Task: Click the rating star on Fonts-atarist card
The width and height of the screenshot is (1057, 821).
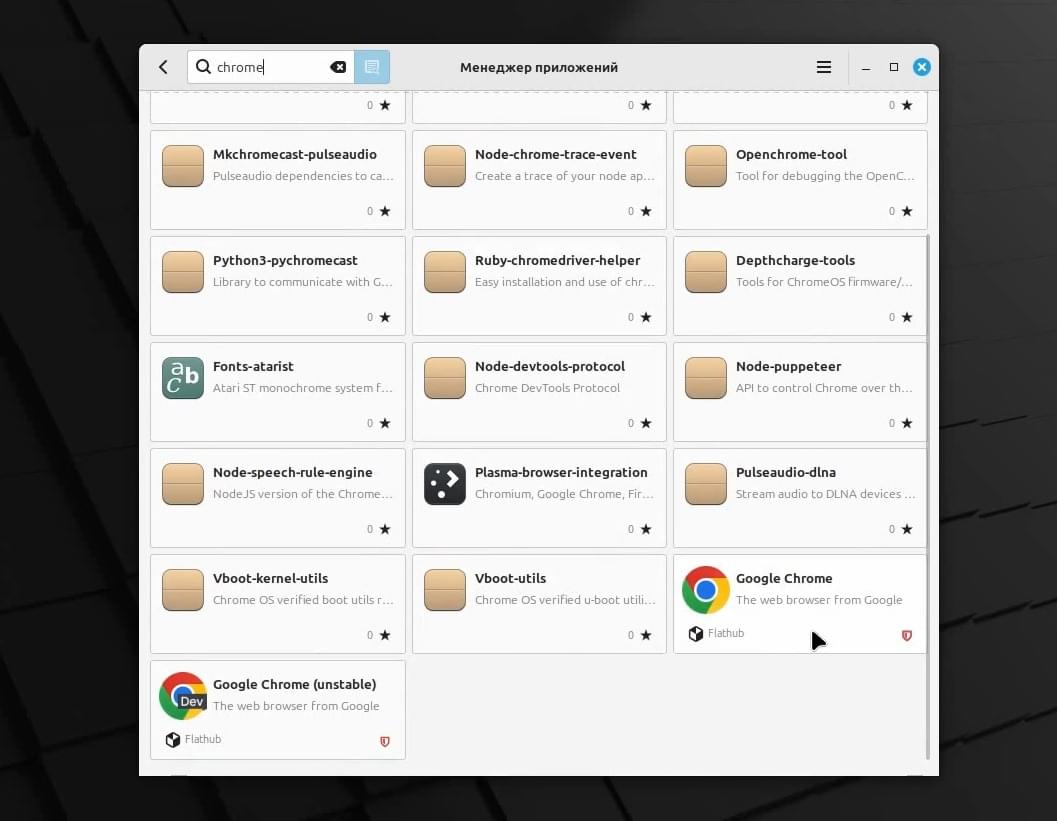Action: [x=384, y=423]
